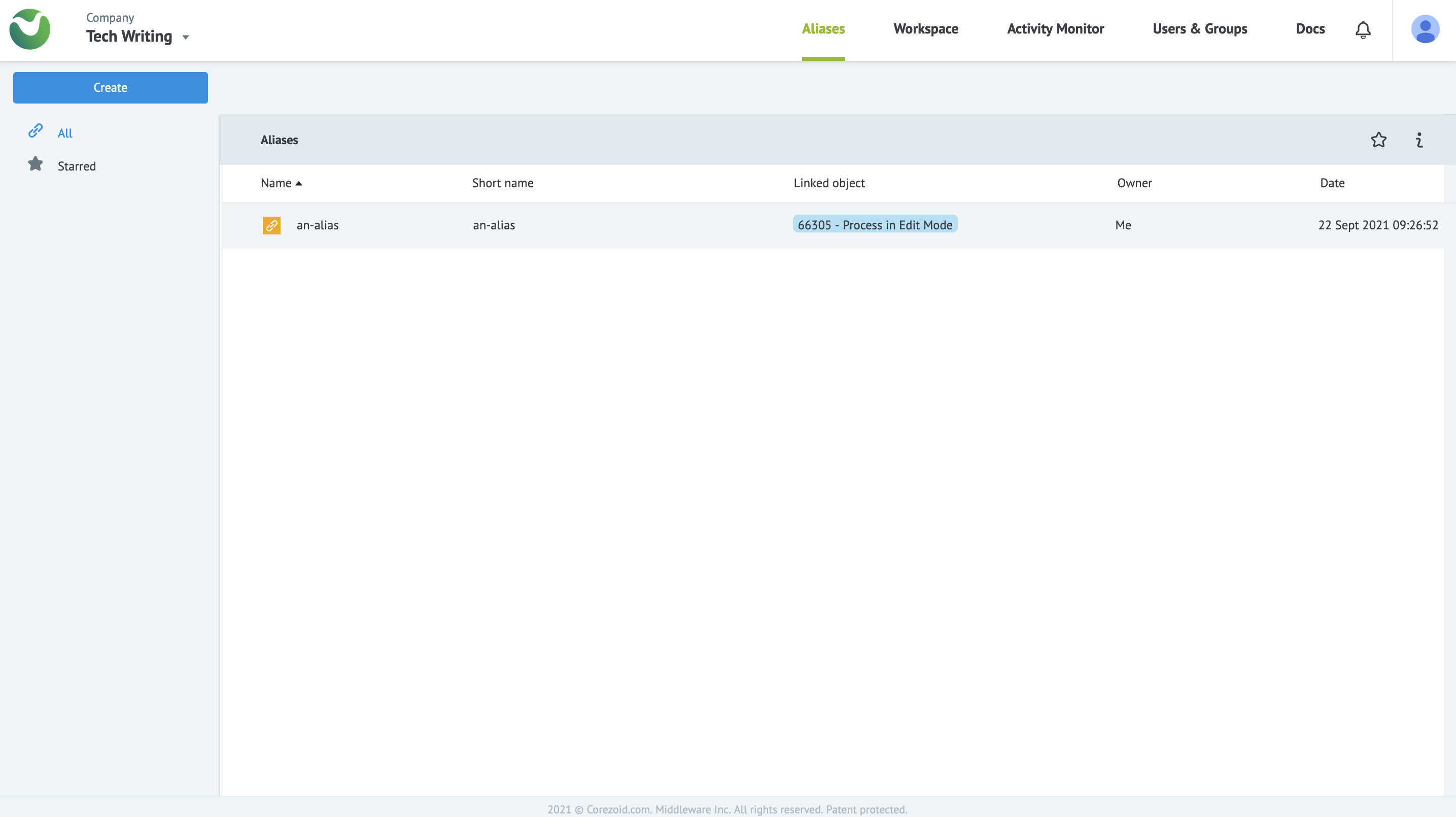The image size is (1456, 817).
Task: Click the Short name column header
Action: 502,183
